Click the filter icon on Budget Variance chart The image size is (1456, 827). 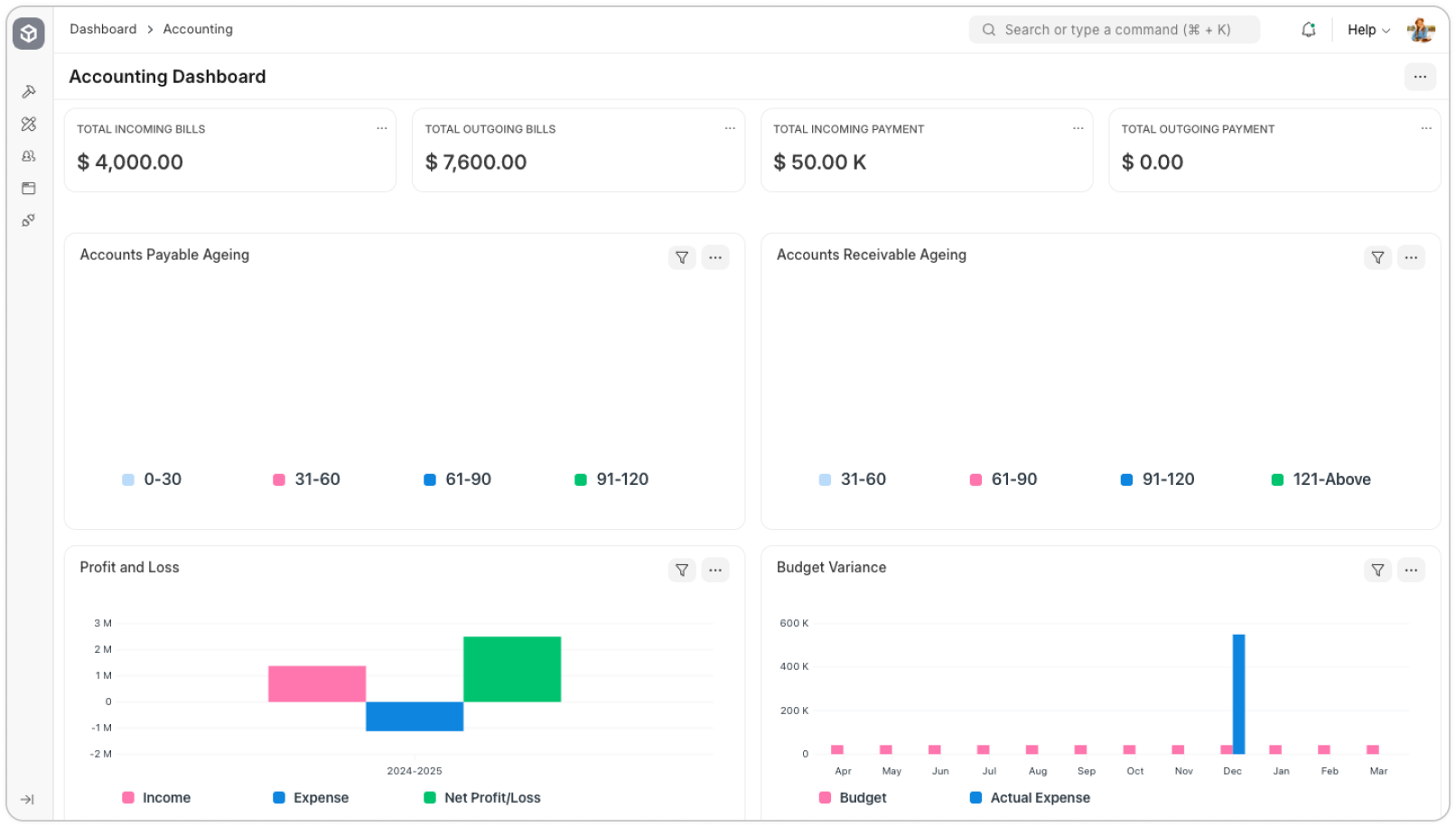pos(1377,570)
